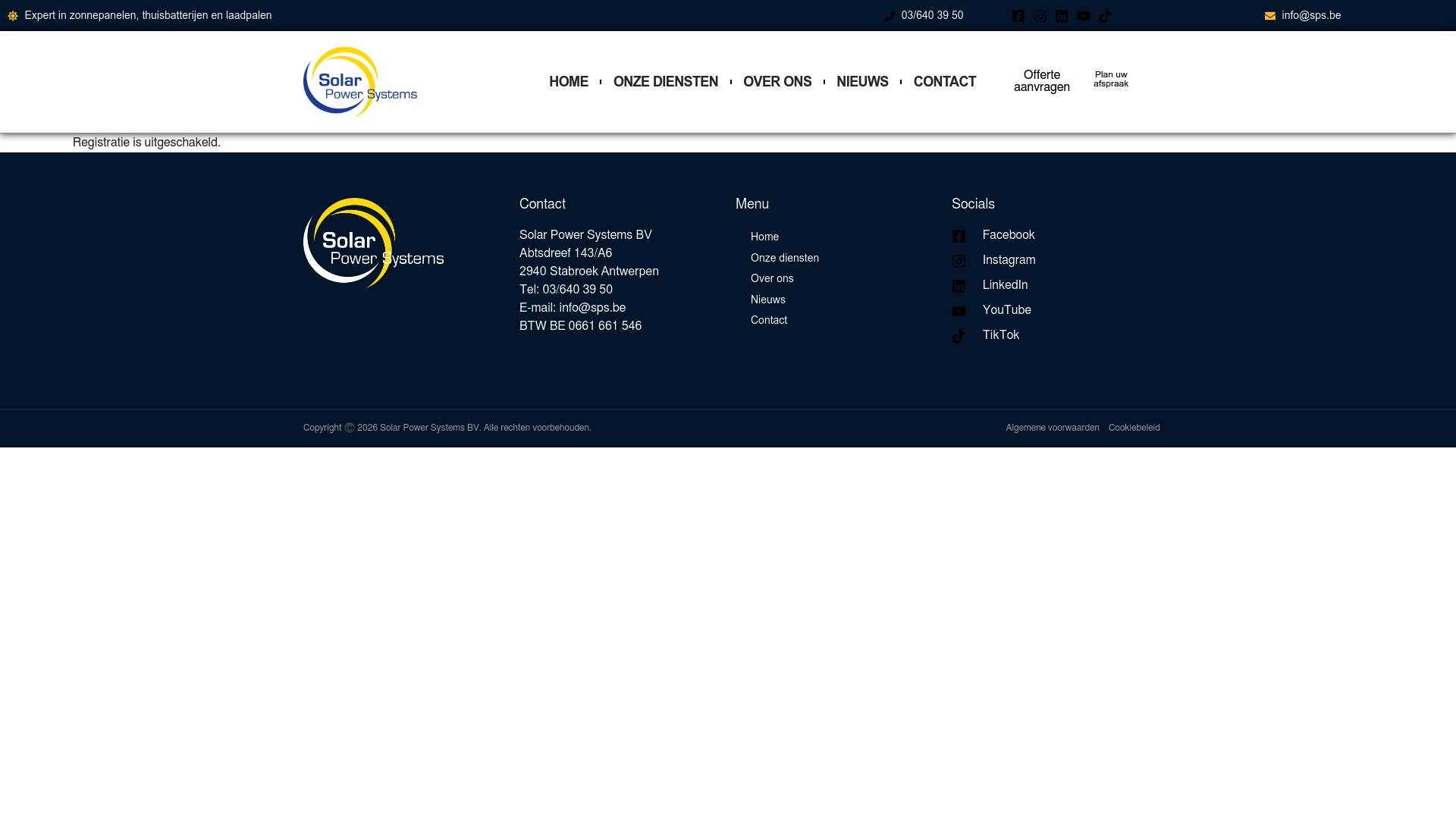Open ONZE DIENSTEN navigation item
The width and height of the screenshot is (1456, 819).
(x=666, y=82)
